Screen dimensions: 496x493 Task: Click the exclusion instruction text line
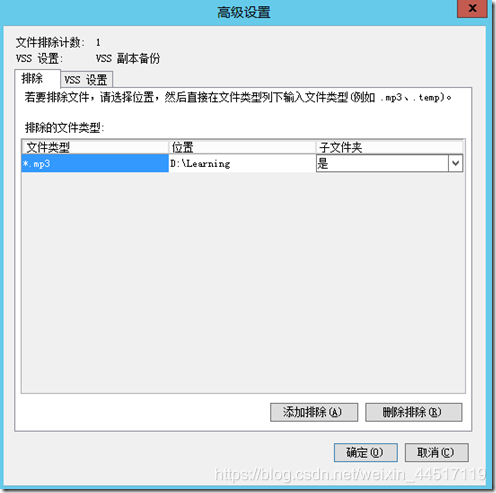[238, 97]
